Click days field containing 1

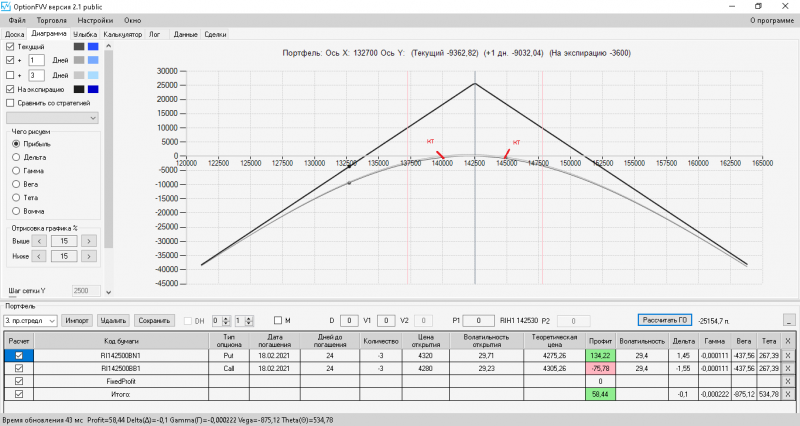tap(36, 60)
